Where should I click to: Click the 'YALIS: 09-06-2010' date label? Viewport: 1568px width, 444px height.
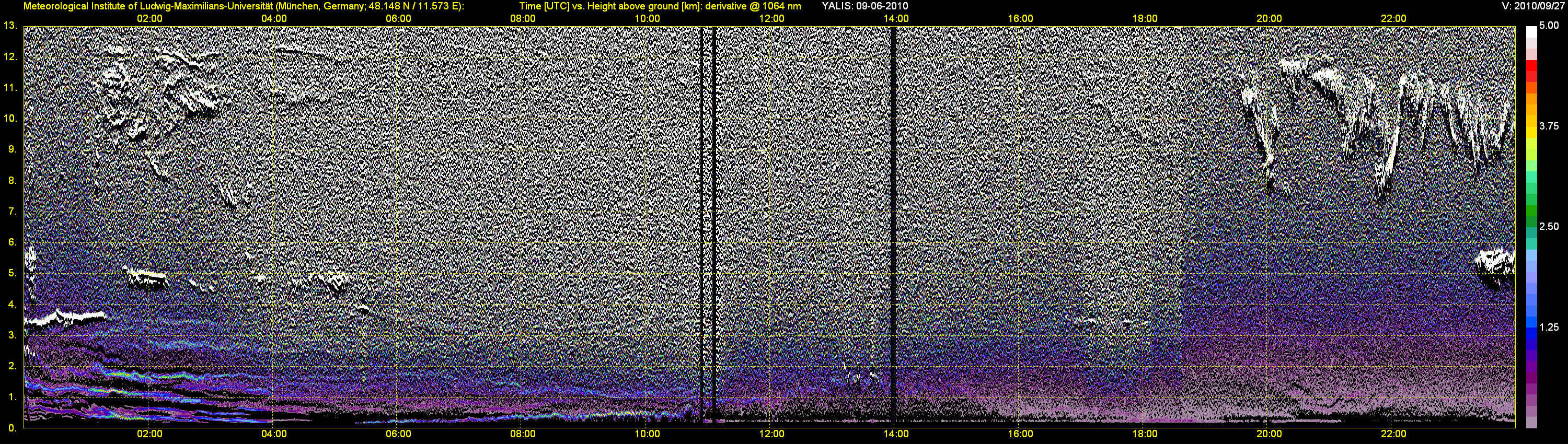click(x=865, y=6)
